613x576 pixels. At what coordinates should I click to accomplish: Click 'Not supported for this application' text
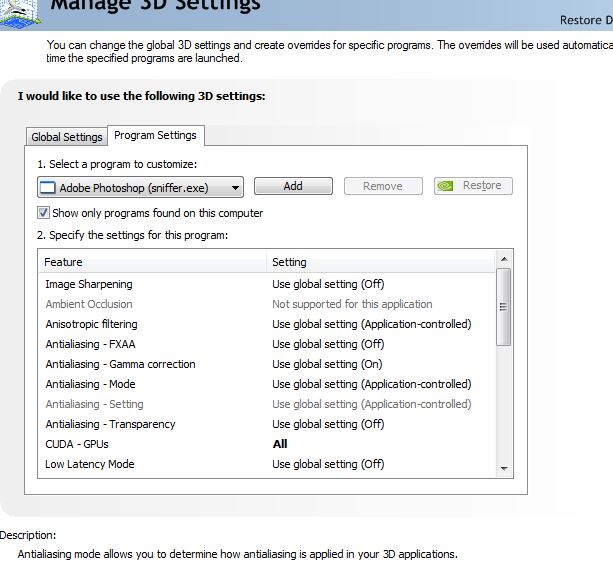[x=352, y=304]
